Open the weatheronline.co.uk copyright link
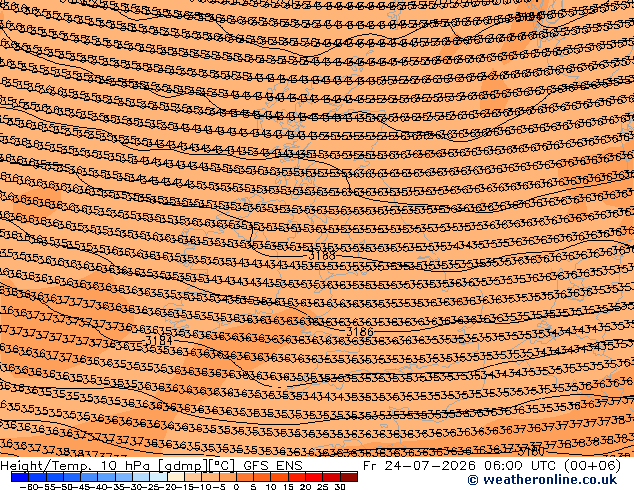634x490 pixels. pos(542,480)
